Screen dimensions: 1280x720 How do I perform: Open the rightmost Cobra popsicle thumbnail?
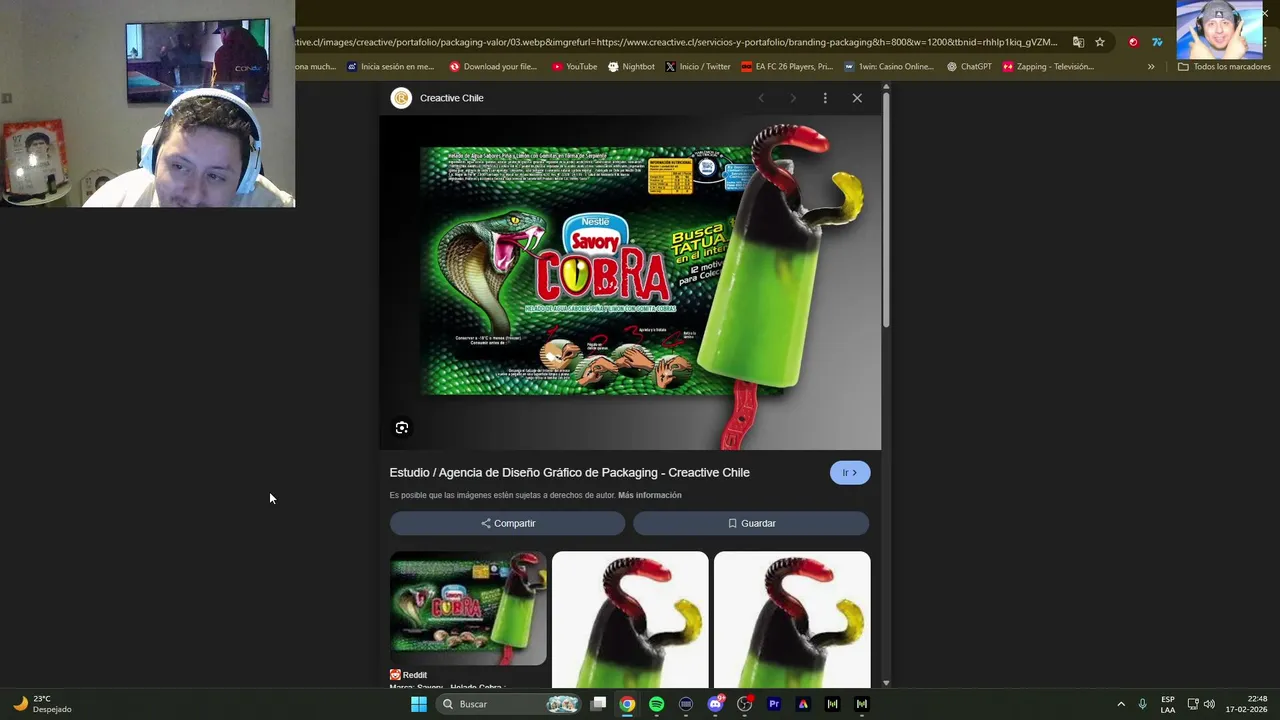point(792,619)
